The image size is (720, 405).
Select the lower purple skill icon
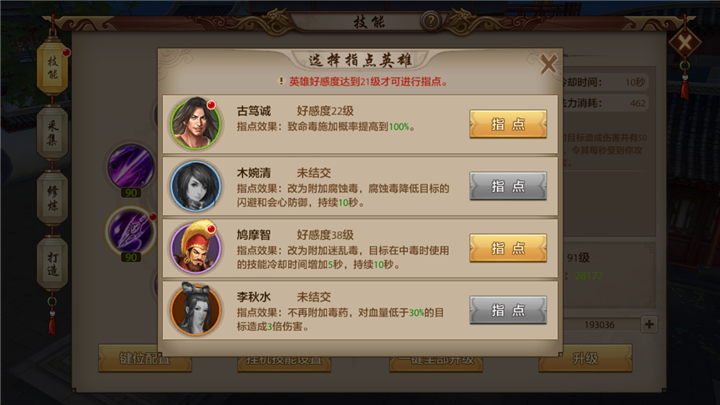pos(131,231)
